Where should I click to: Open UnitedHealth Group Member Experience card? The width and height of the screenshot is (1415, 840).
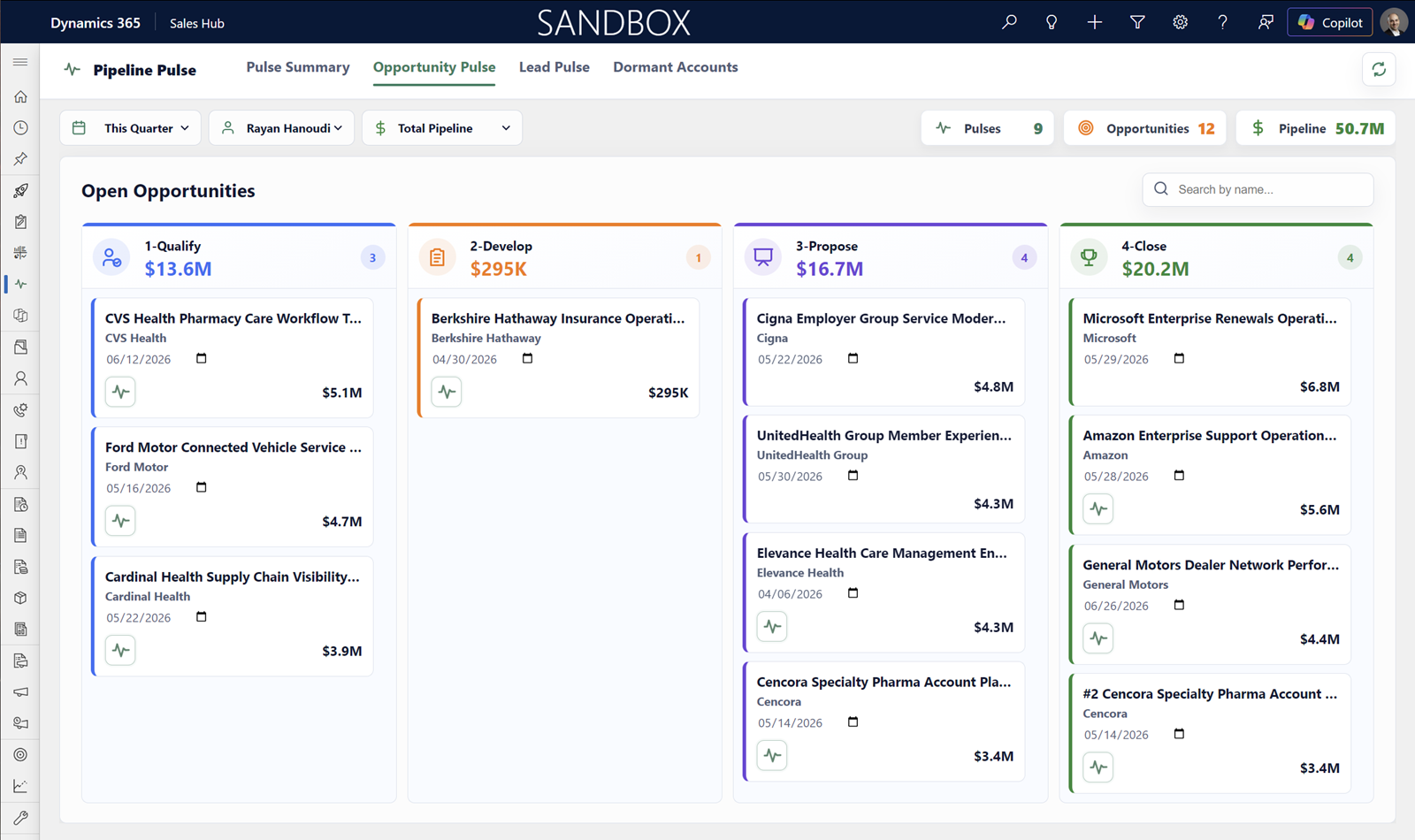pyautogui.click(x=884, y=469)
